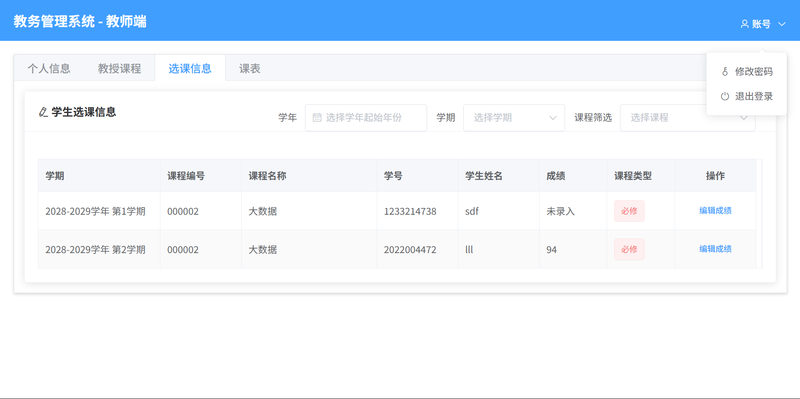The height and width of the screenshot is (399, 800).
Task: Click 编辑成绩 for student sdf
Action: tap(715, 210)
